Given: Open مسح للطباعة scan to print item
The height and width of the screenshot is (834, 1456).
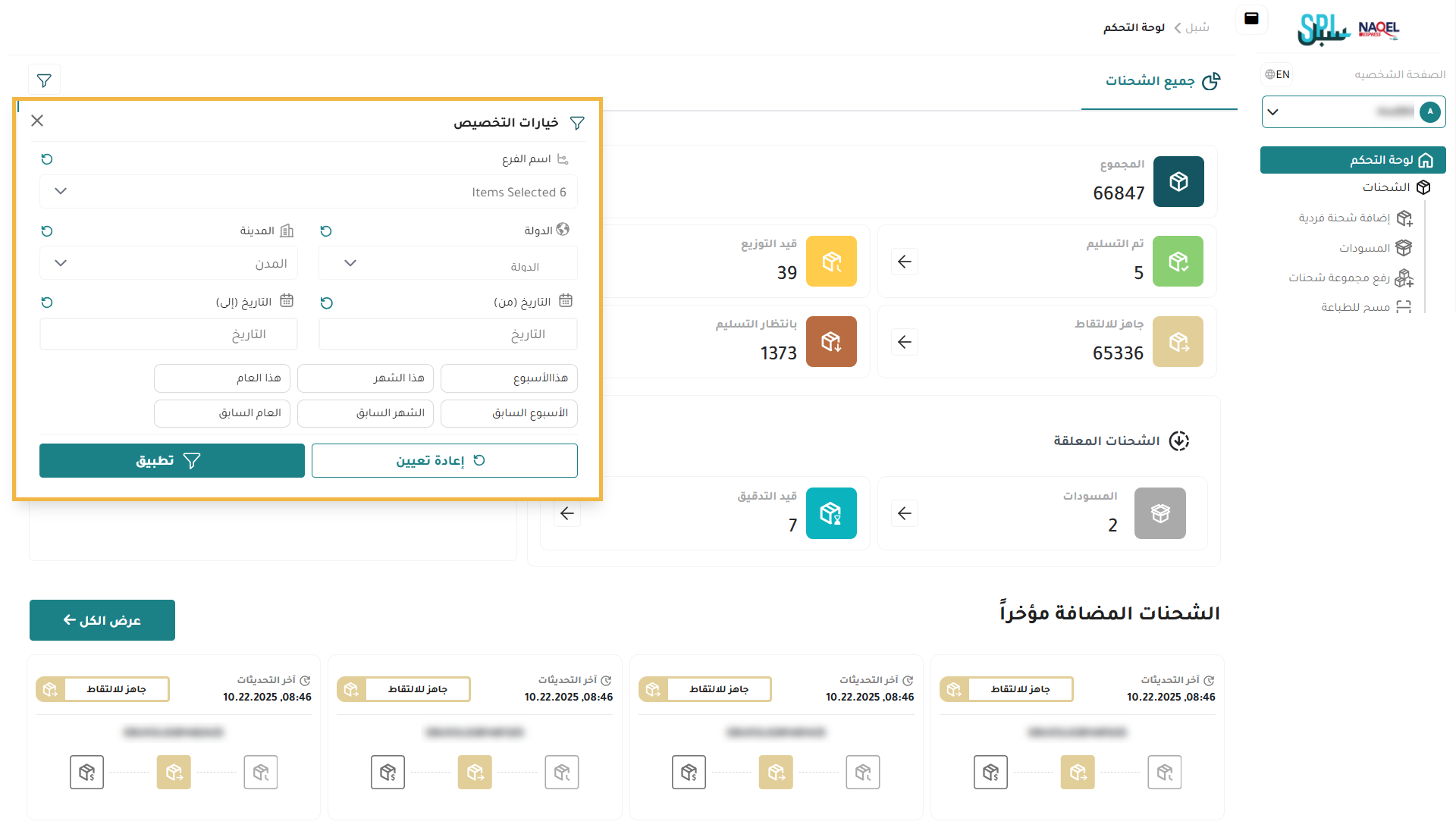Looking at the screenshot, I should click(x=1367, y=307).
